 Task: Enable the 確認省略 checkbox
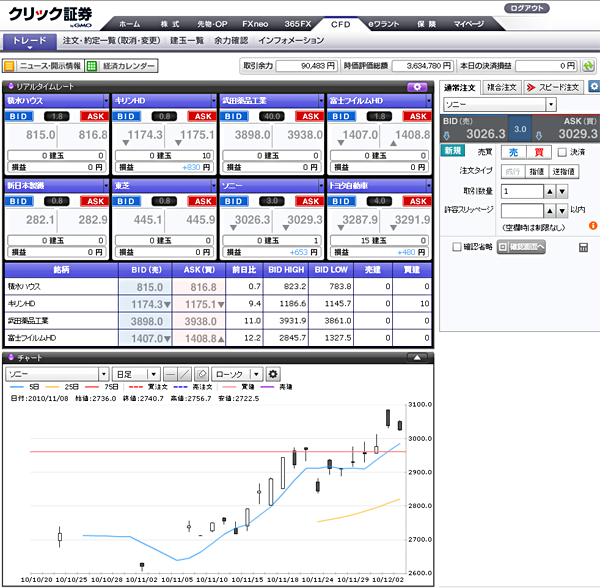coord(457,247)
